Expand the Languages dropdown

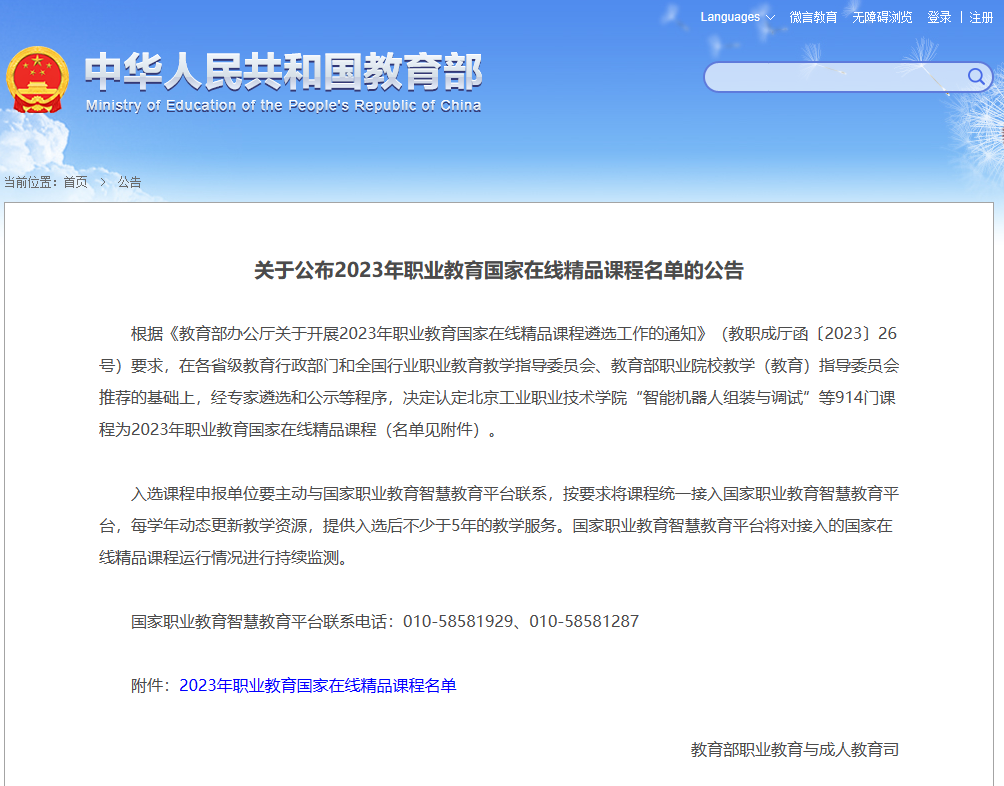[737, 17]
